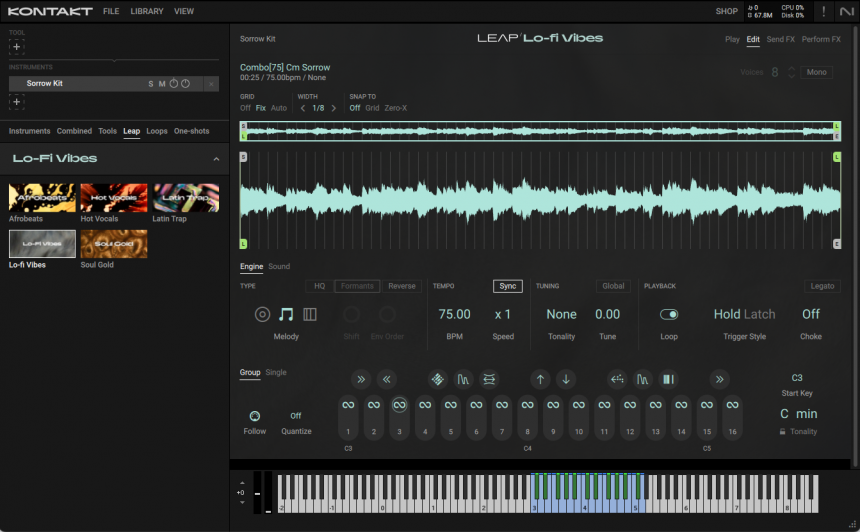This screenshot has width=860, height=532.
Task: Set Grid mode to Off
Action: pos(245,108)
